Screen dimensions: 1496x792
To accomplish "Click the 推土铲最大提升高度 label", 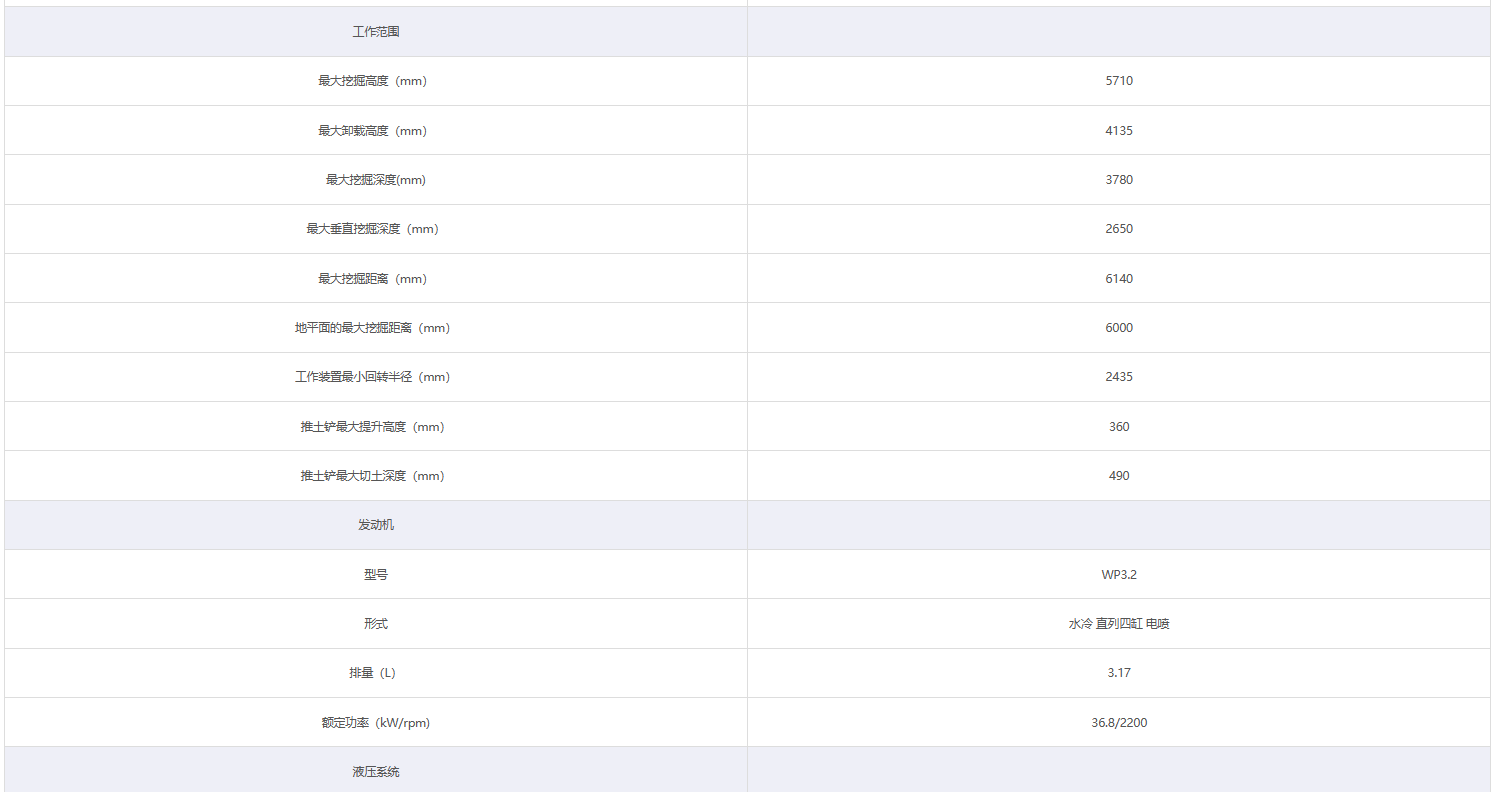I will coord(372,427).
